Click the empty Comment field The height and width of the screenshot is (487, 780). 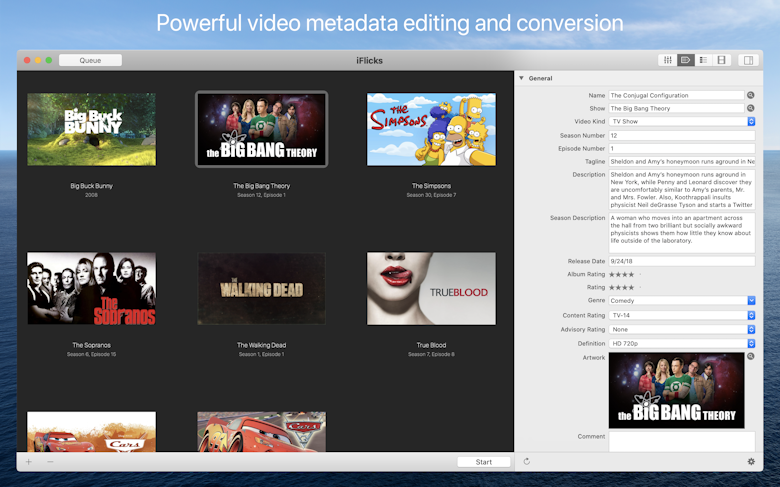tap(682, 441)
